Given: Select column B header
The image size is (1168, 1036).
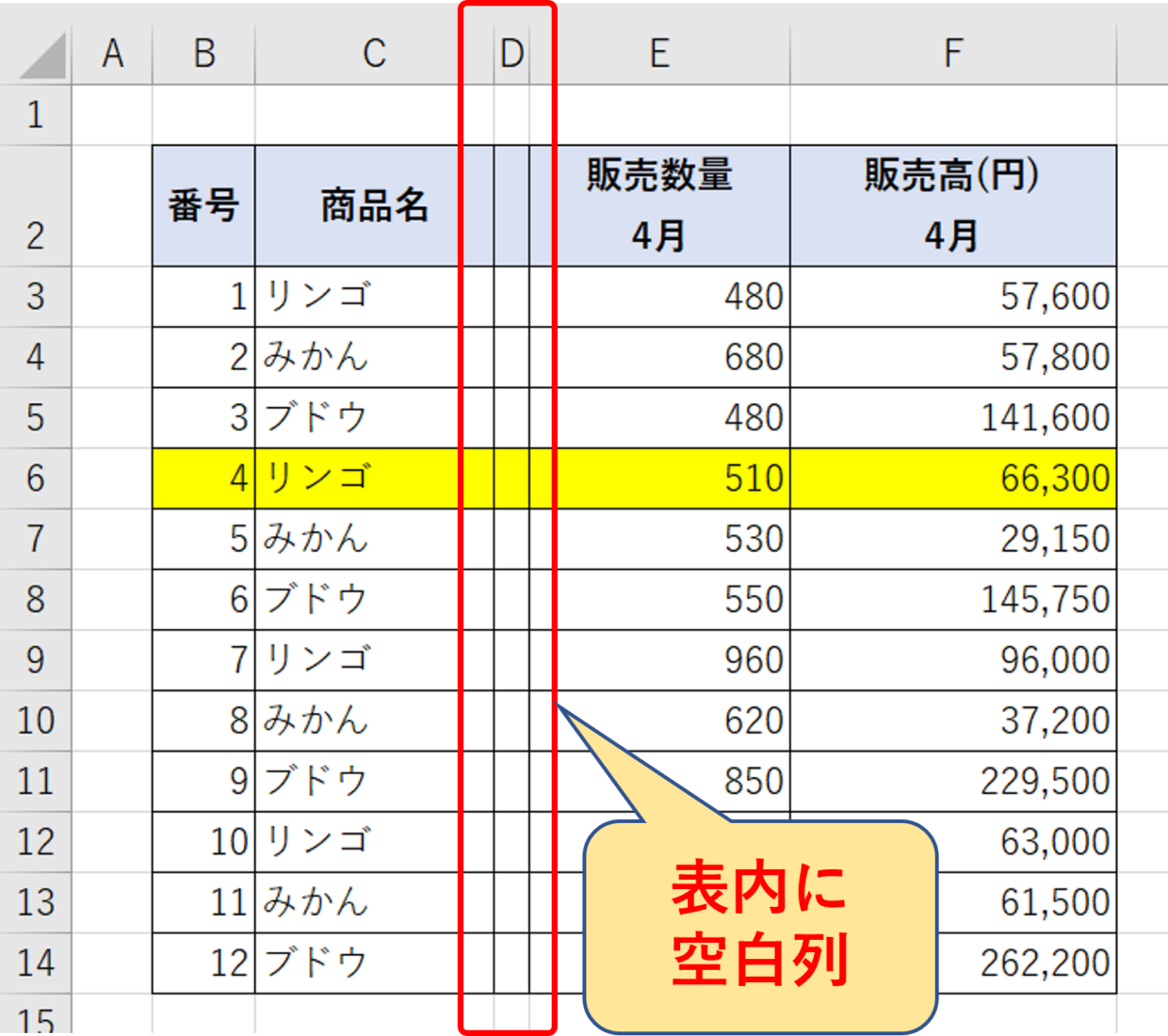Looking at the screenshot, I should [203, 54].
